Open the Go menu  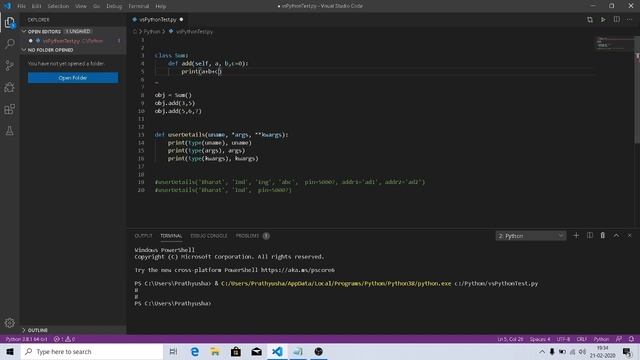[x=96, y=6]
